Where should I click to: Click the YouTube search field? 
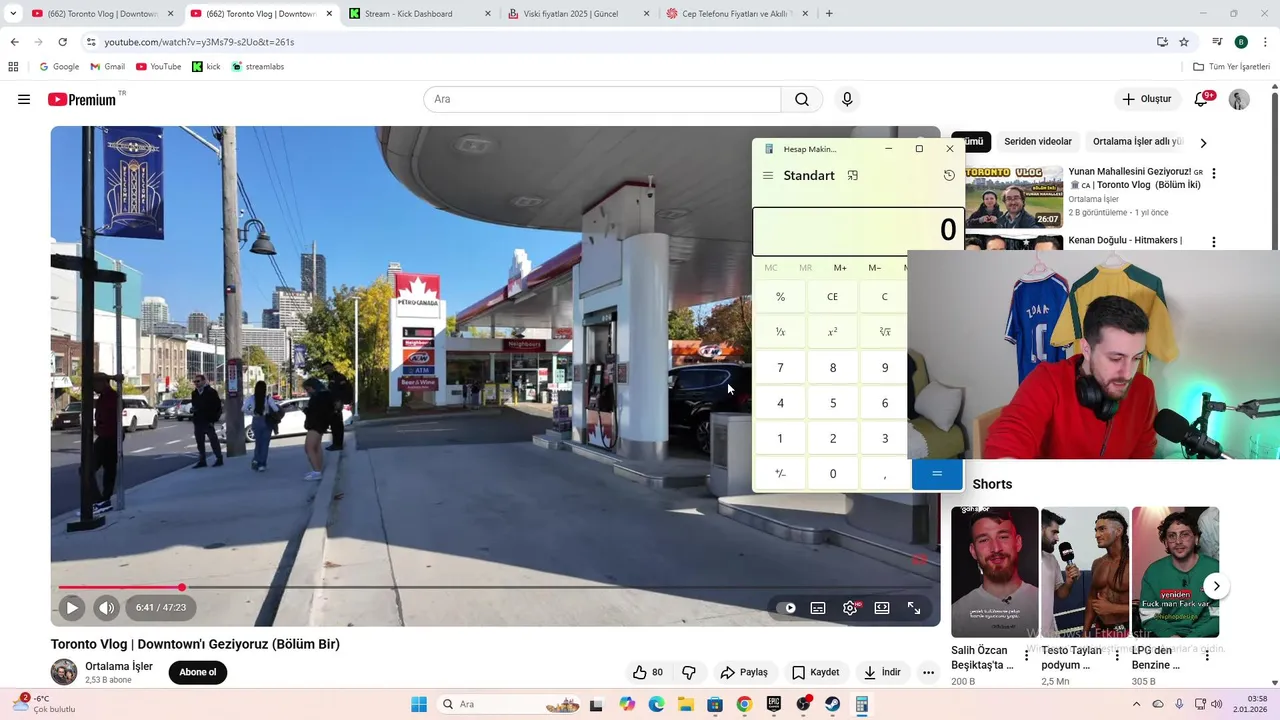(x=602, y=99)
